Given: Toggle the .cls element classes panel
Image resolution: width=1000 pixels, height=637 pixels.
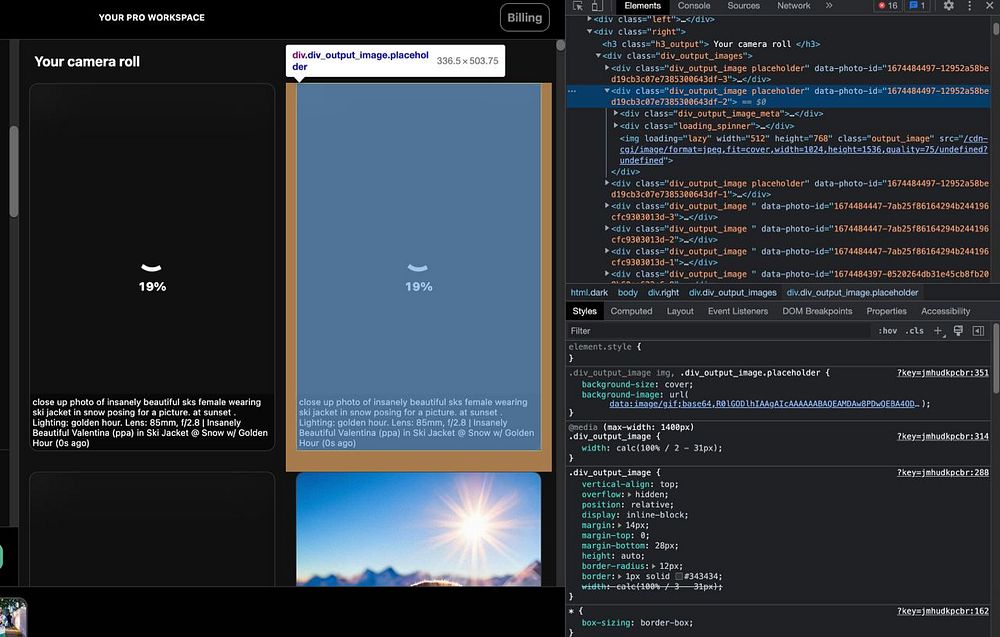Looking at the screenshot, I should point(915,331).
